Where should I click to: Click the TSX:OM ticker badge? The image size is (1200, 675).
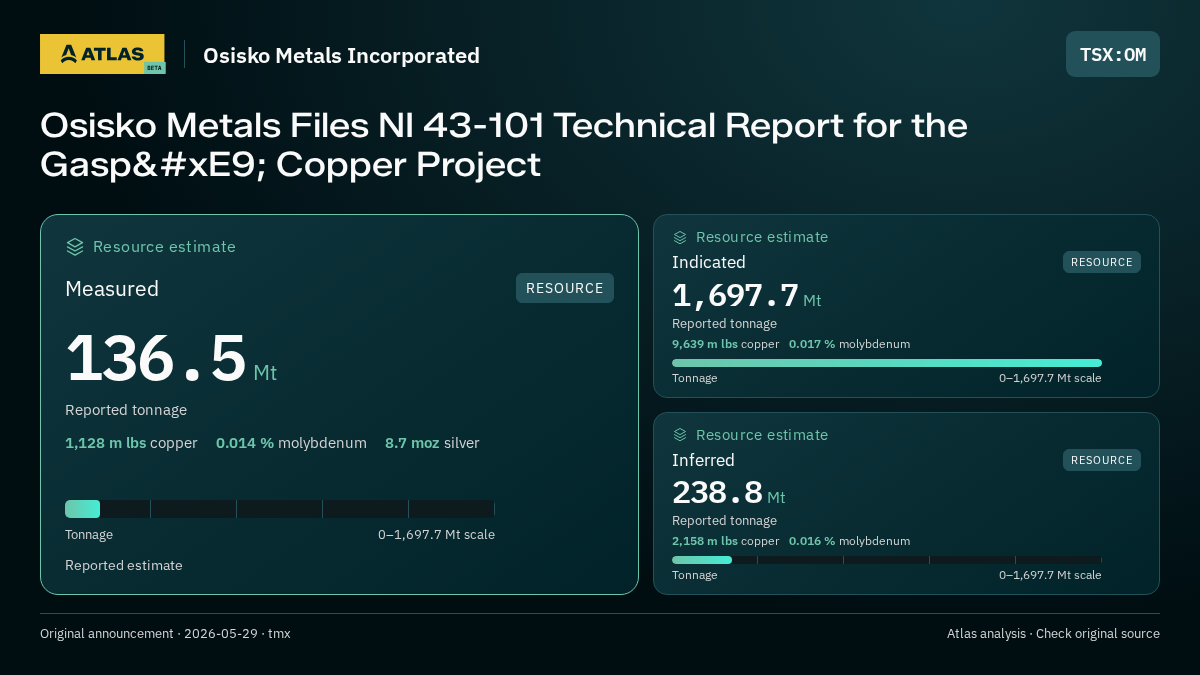(x=1113, y=54)
